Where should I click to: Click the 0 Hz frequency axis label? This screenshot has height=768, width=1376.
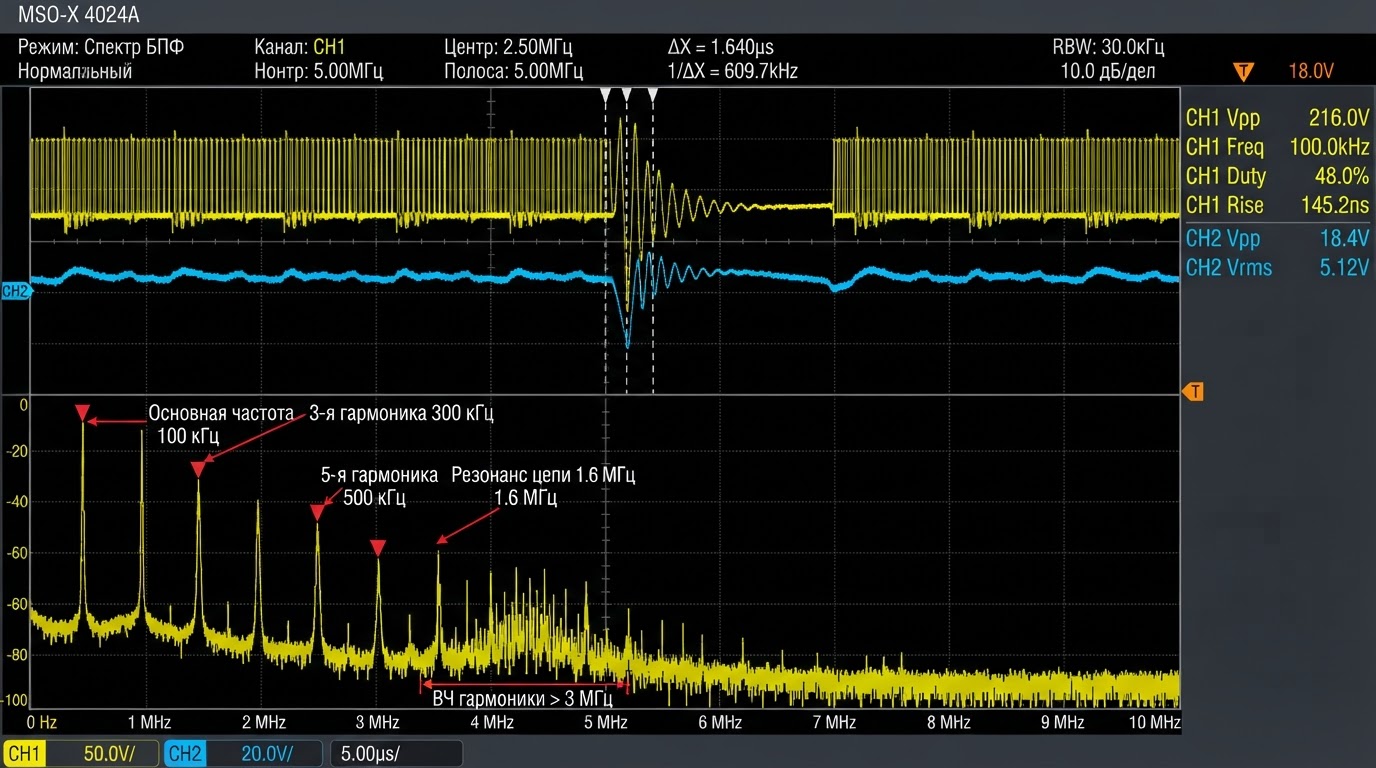[41, 722]
